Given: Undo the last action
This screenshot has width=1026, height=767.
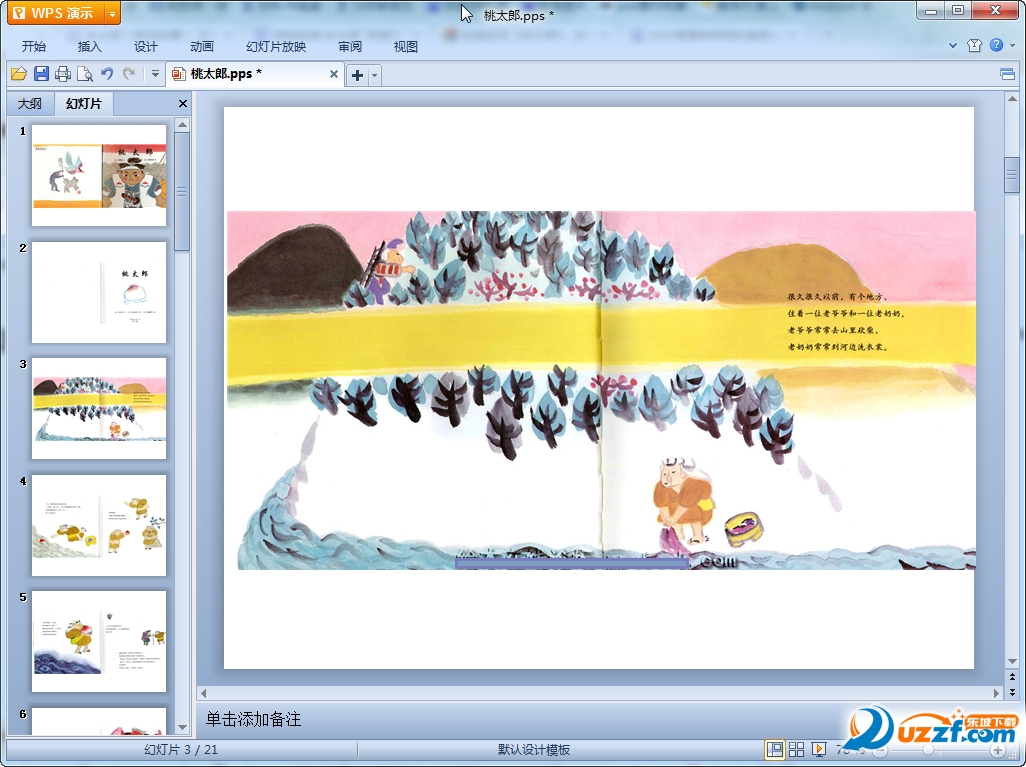Looking at the screenshot, I should [x=107, y=74].
